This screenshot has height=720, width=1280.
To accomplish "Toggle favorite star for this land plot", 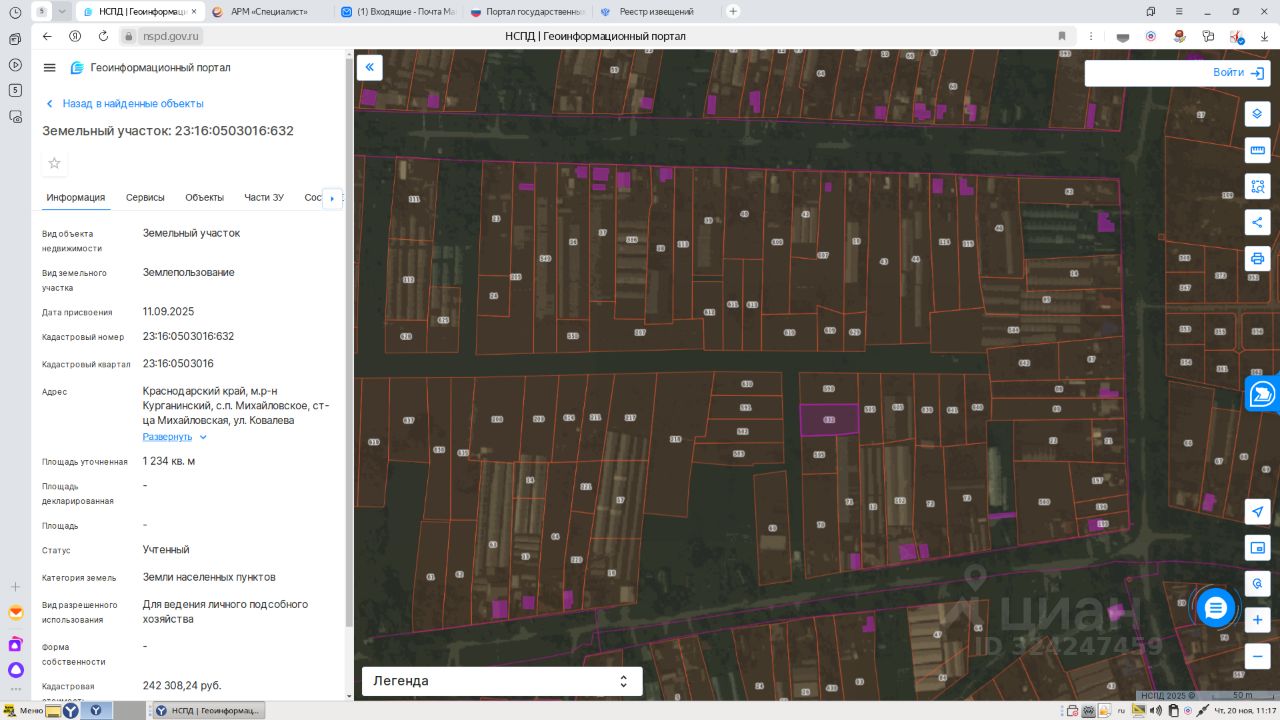I will (55, 163).
